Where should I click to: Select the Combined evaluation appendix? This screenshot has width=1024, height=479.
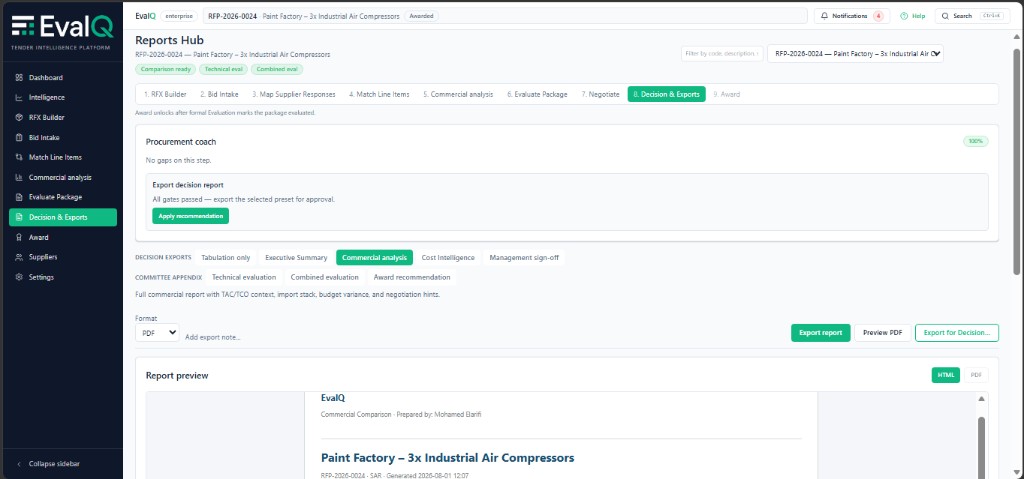point(325,277)
